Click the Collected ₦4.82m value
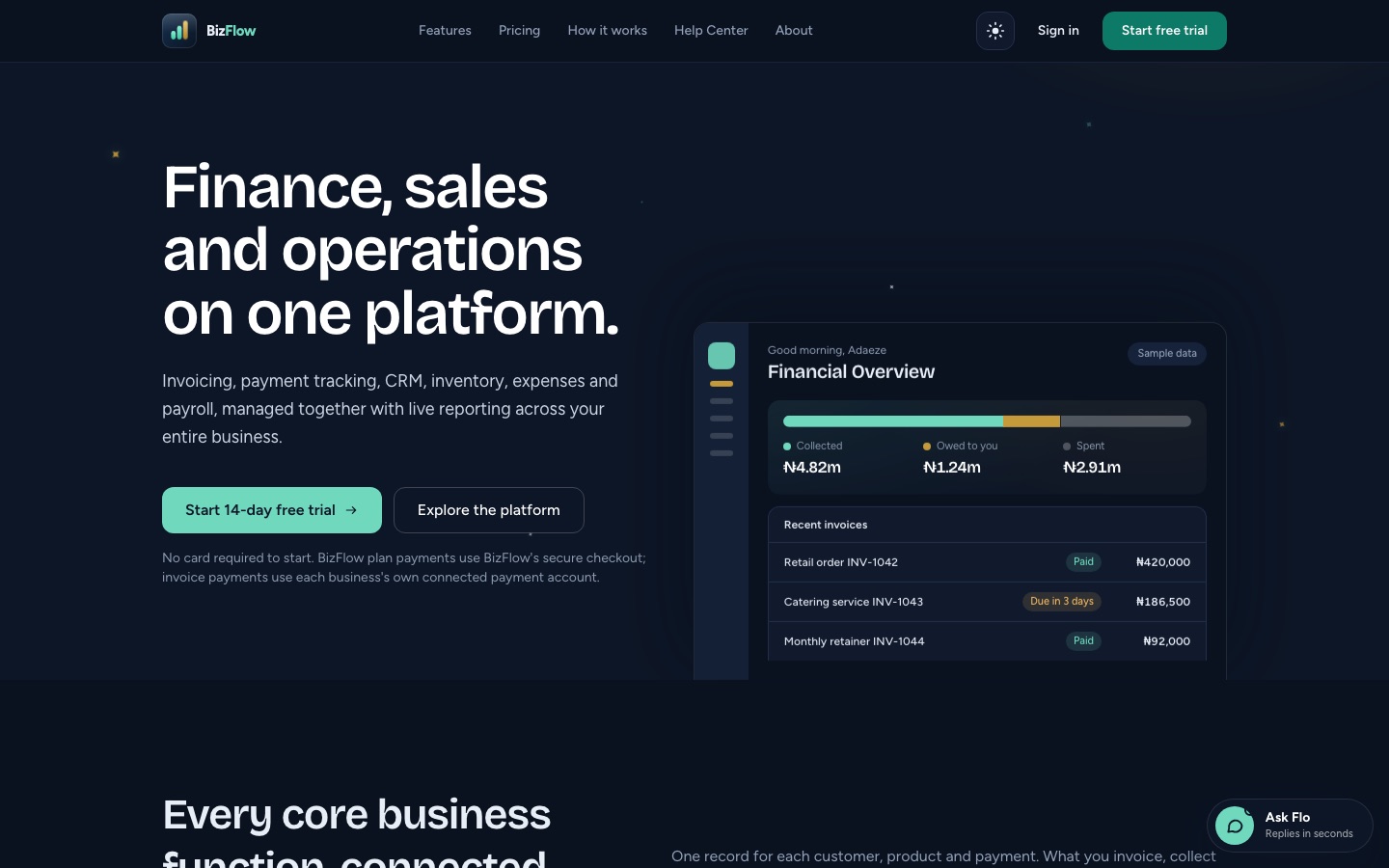This screenshot has width=1389, height=868. (x=812, y=468)
